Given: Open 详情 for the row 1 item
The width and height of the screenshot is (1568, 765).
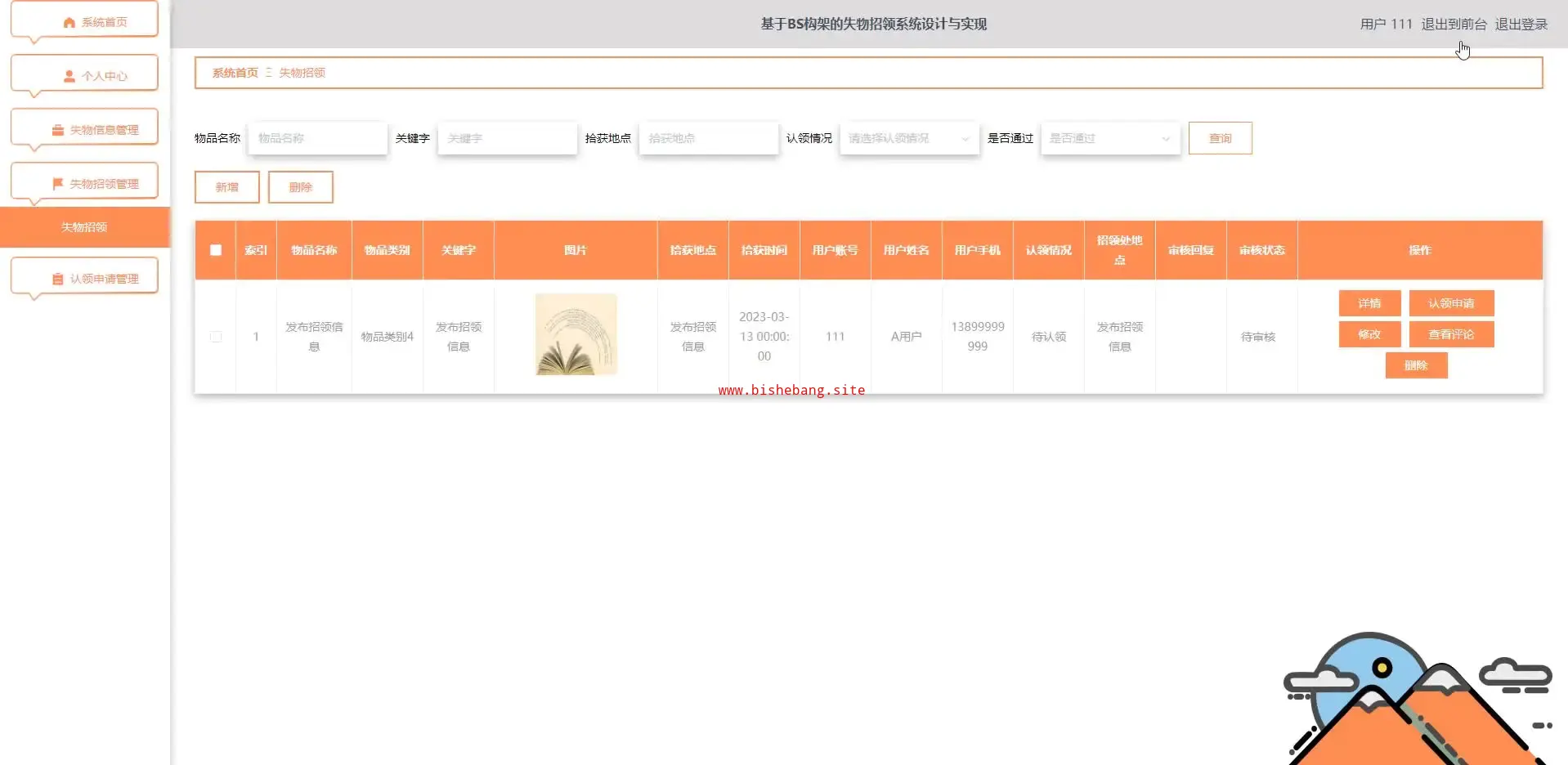Looking at the screenshot, I should pyautogui.click(x=1370, y=303).
